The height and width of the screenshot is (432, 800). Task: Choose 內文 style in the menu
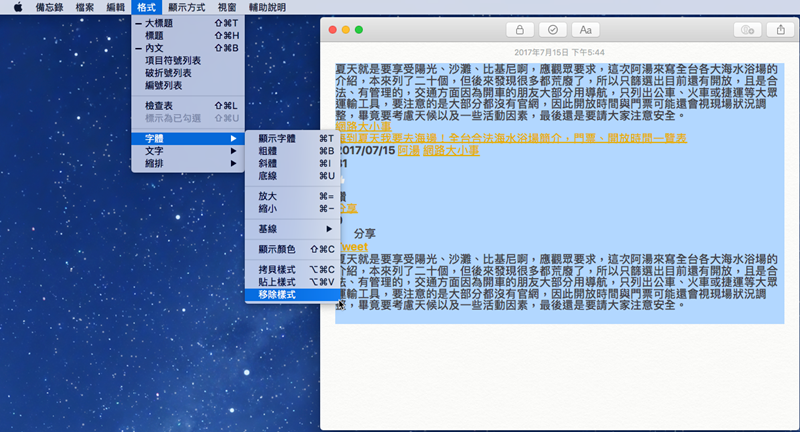tap(188, 48)
